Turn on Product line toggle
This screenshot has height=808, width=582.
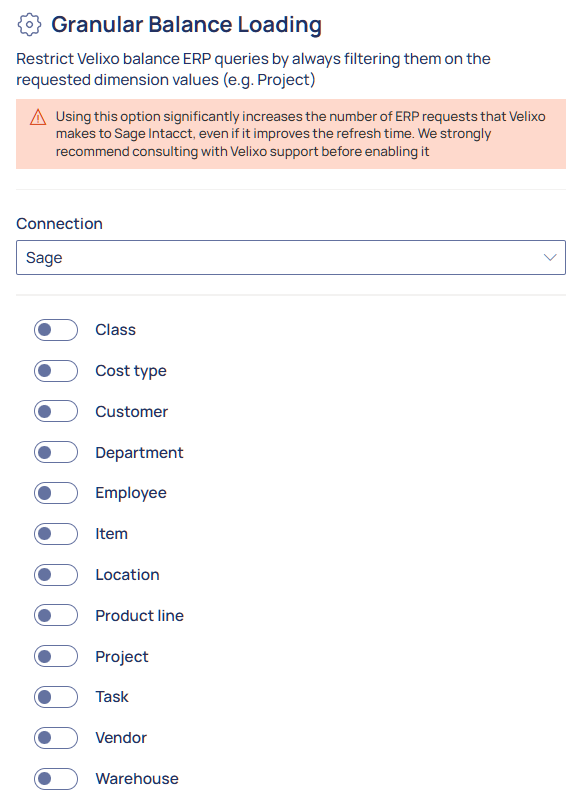pos(56,615)
